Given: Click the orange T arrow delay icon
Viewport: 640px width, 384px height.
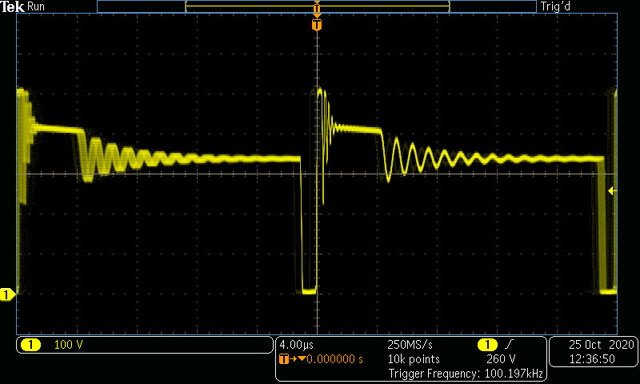Looking at the screenshot, I should (292, 359).
